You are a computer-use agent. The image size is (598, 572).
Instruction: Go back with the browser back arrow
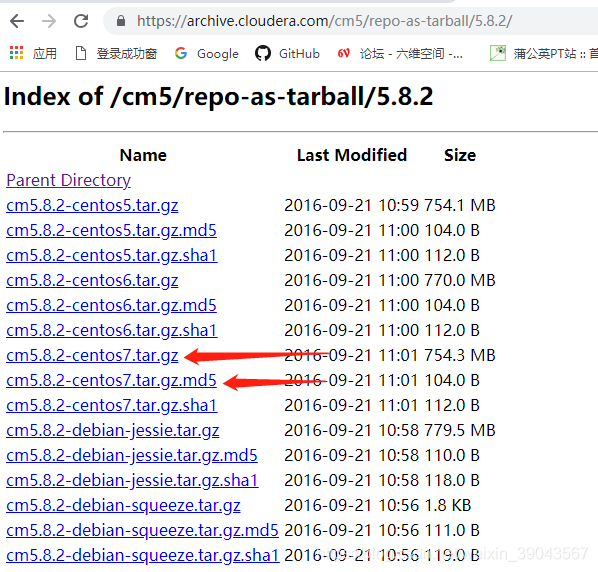[17, 21]
